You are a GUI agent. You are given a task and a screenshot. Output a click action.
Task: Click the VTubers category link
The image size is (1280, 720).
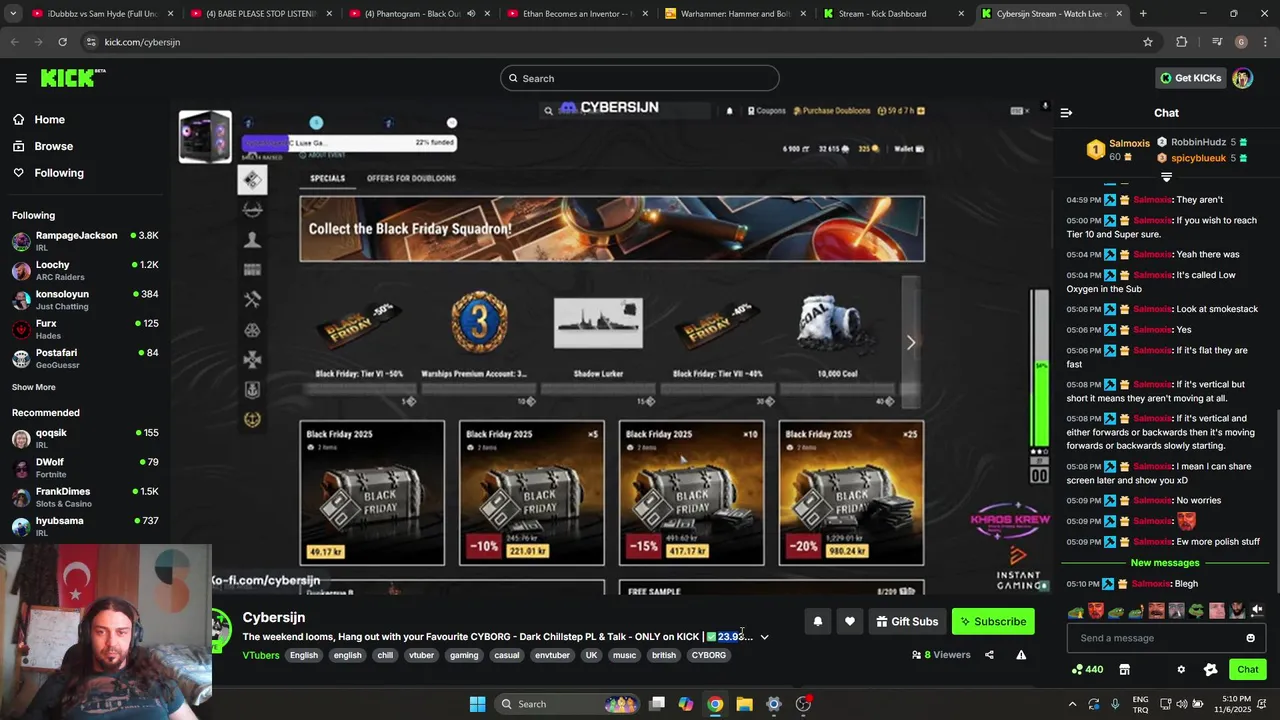(261, 655)
